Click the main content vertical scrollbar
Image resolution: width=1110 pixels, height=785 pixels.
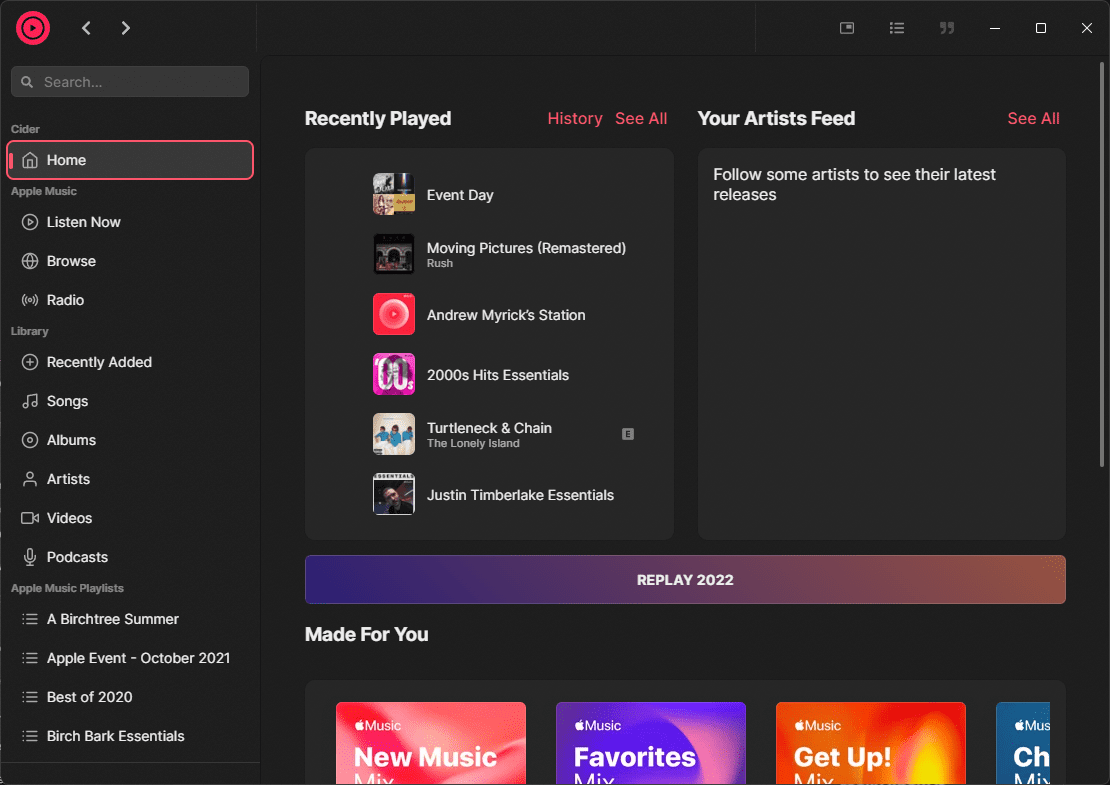click(1102, 265)
